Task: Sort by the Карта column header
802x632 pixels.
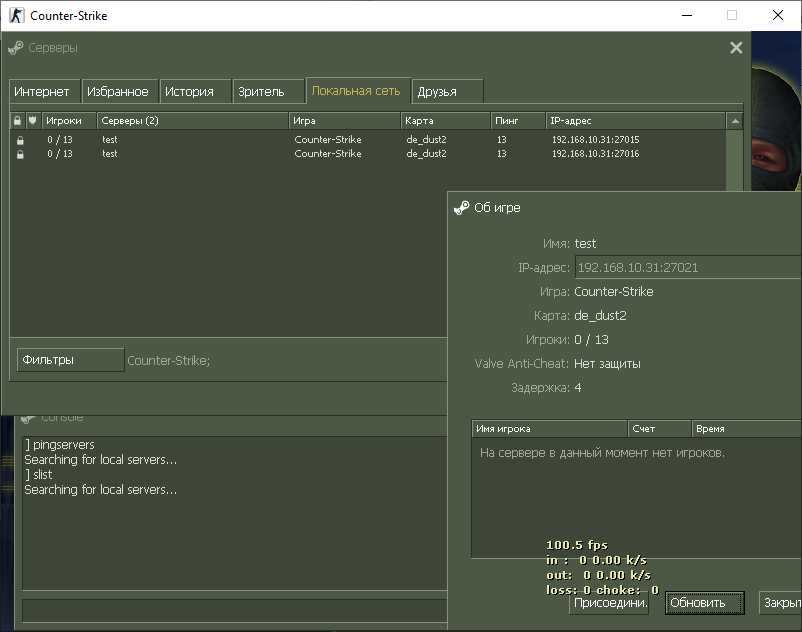Action: pyautogui.click(x=445, y=121)
